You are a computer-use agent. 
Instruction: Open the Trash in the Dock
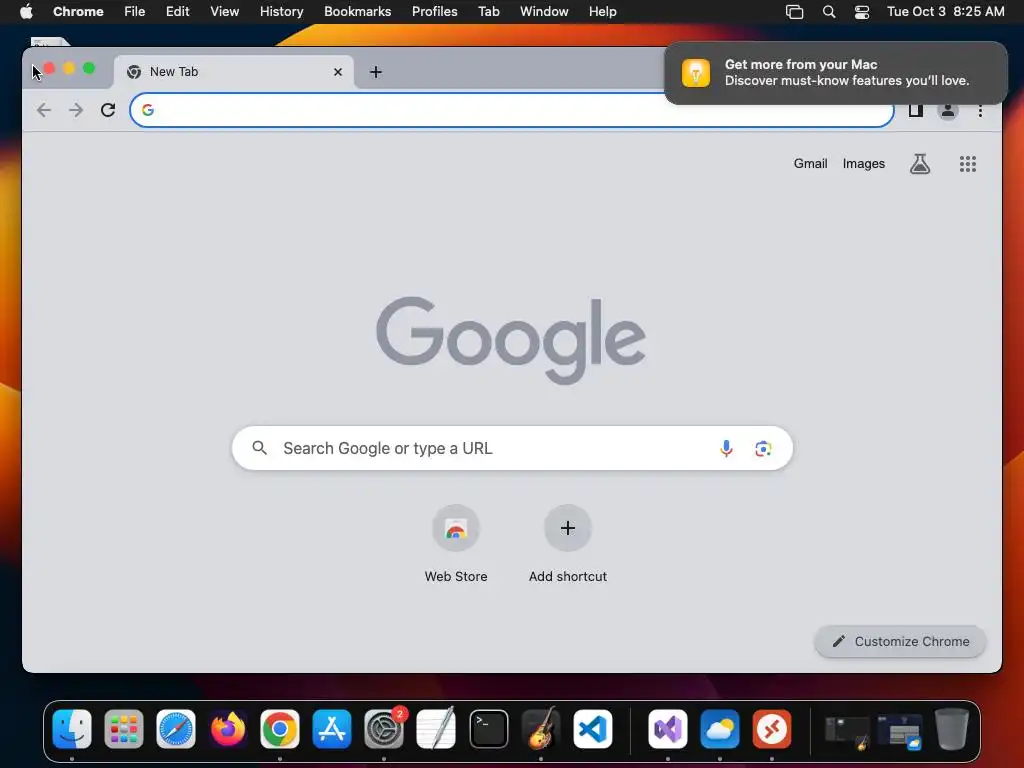[x=952, y=729]
